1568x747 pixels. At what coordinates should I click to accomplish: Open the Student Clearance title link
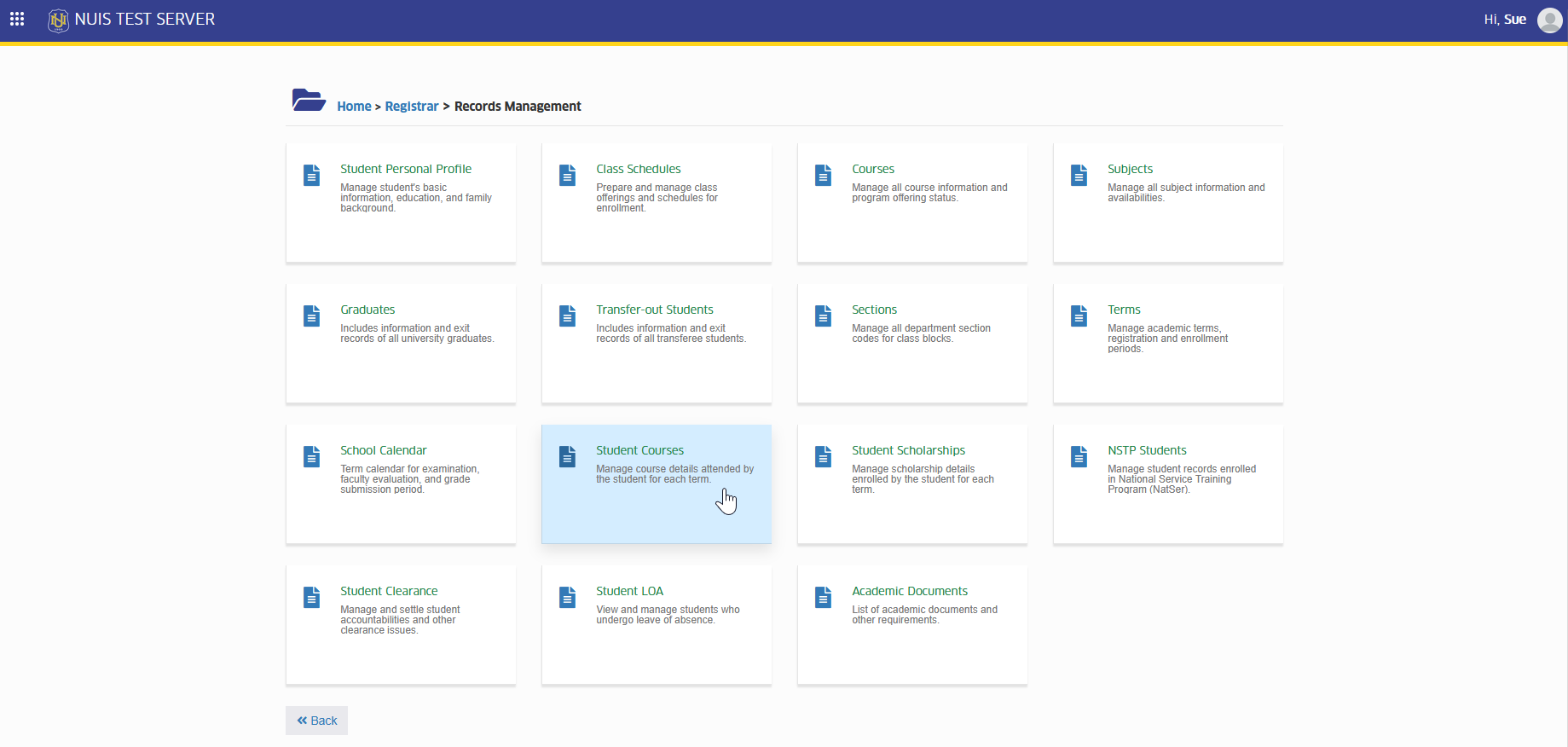pyautogui.click(x=389, y=591)
